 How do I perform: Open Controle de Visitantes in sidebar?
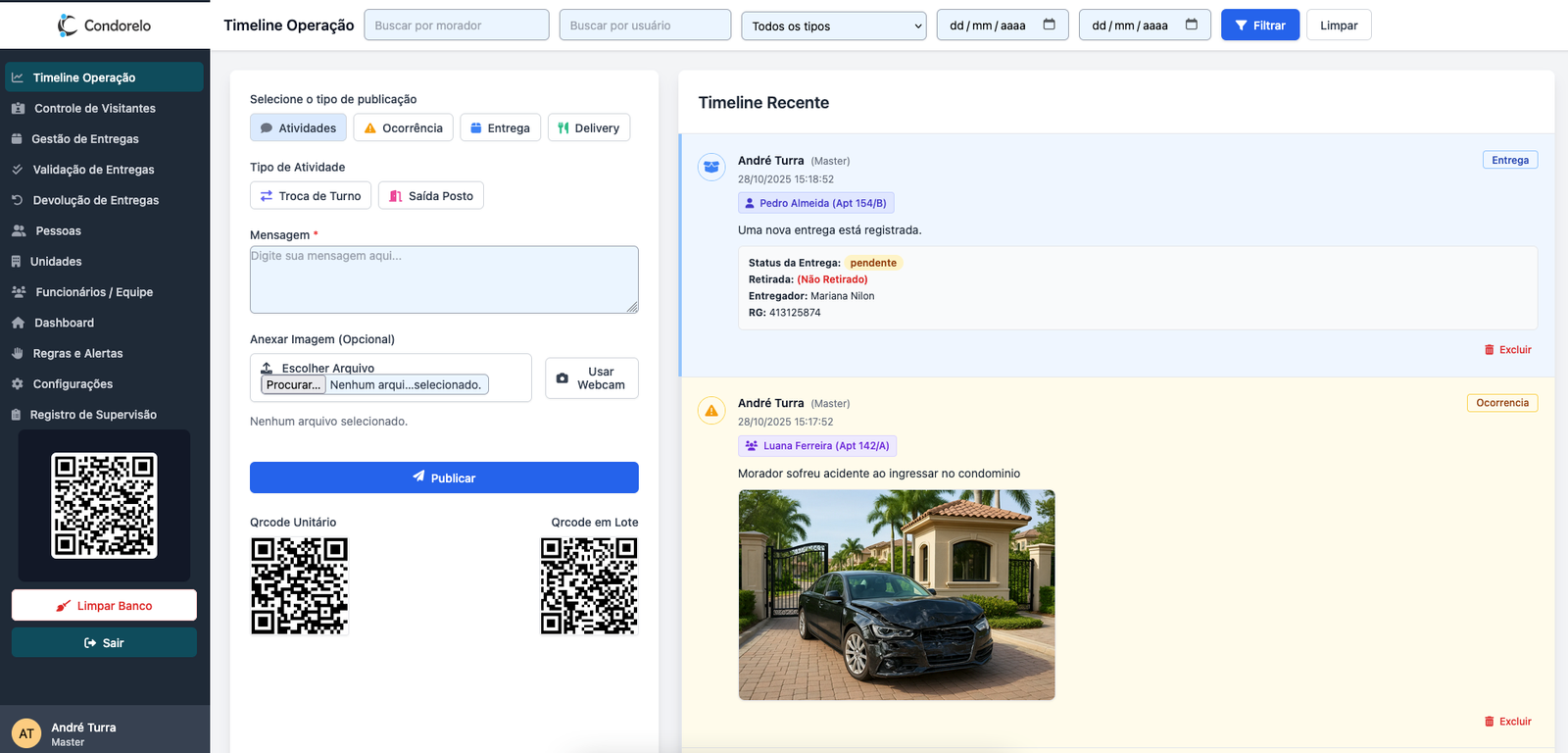(94, 109)
